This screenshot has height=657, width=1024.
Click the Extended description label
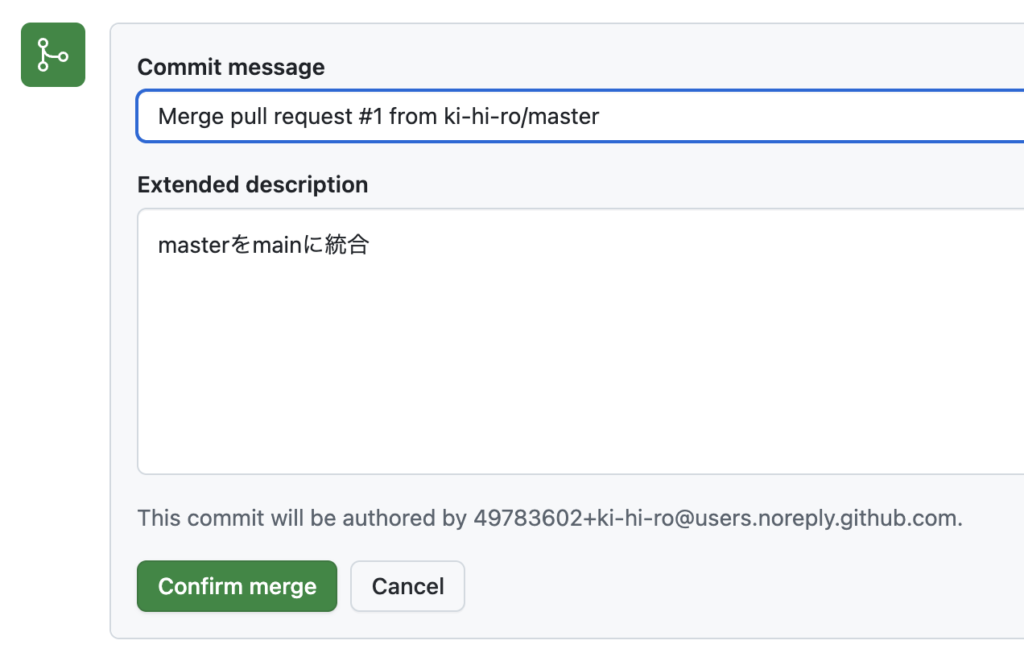(x=252, y=185)
